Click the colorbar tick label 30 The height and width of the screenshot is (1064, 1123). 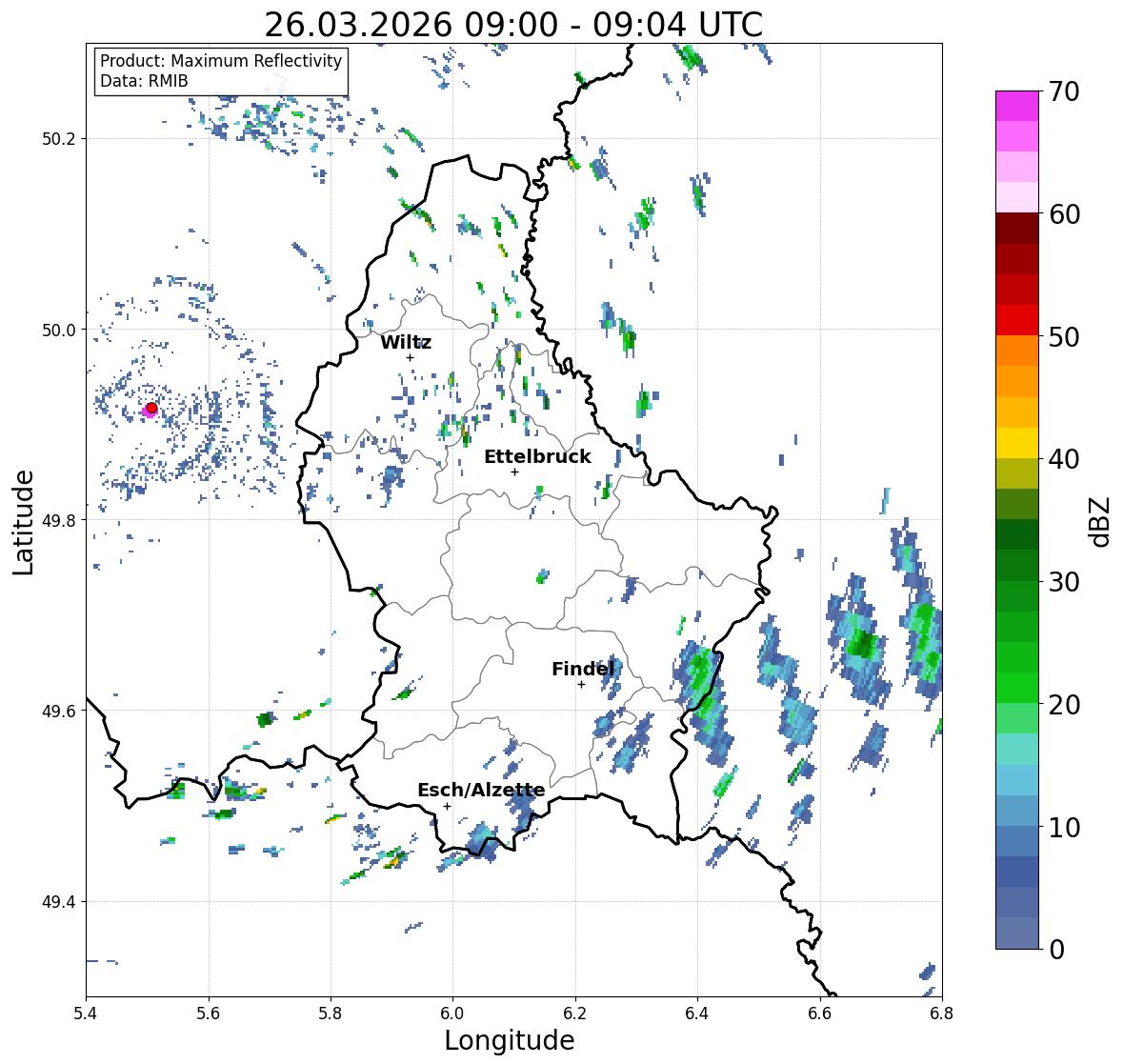[1064, 582]
